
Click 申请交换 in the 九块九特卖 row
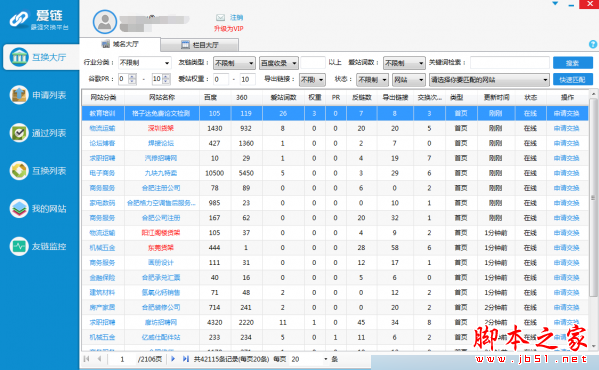coord(567,173)
